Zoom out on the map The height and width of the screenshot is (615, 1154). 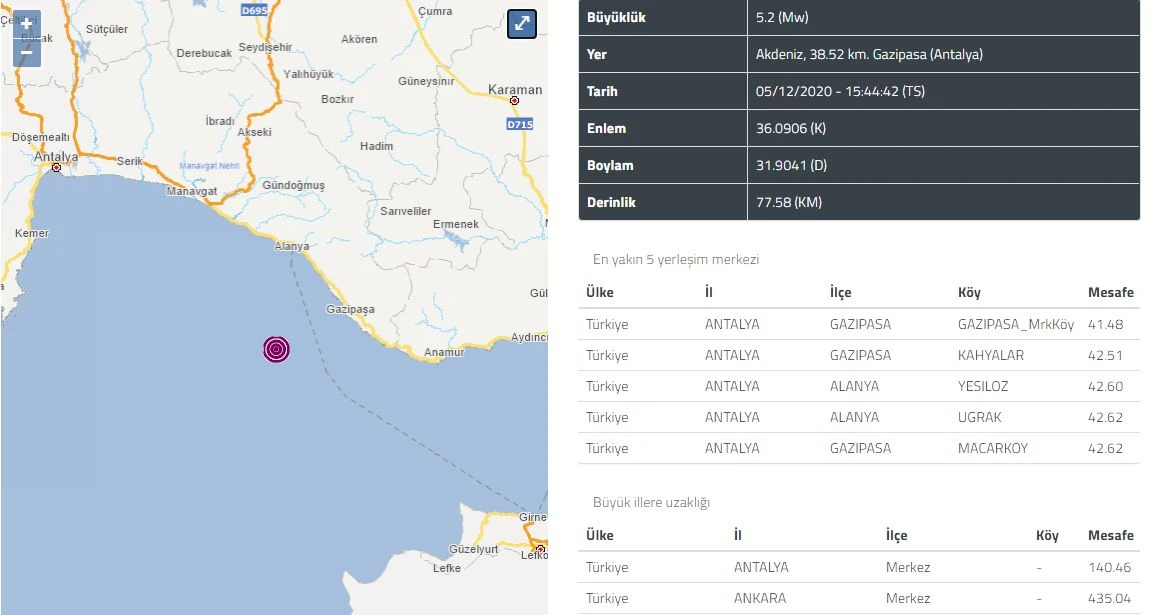click(26, 52)
